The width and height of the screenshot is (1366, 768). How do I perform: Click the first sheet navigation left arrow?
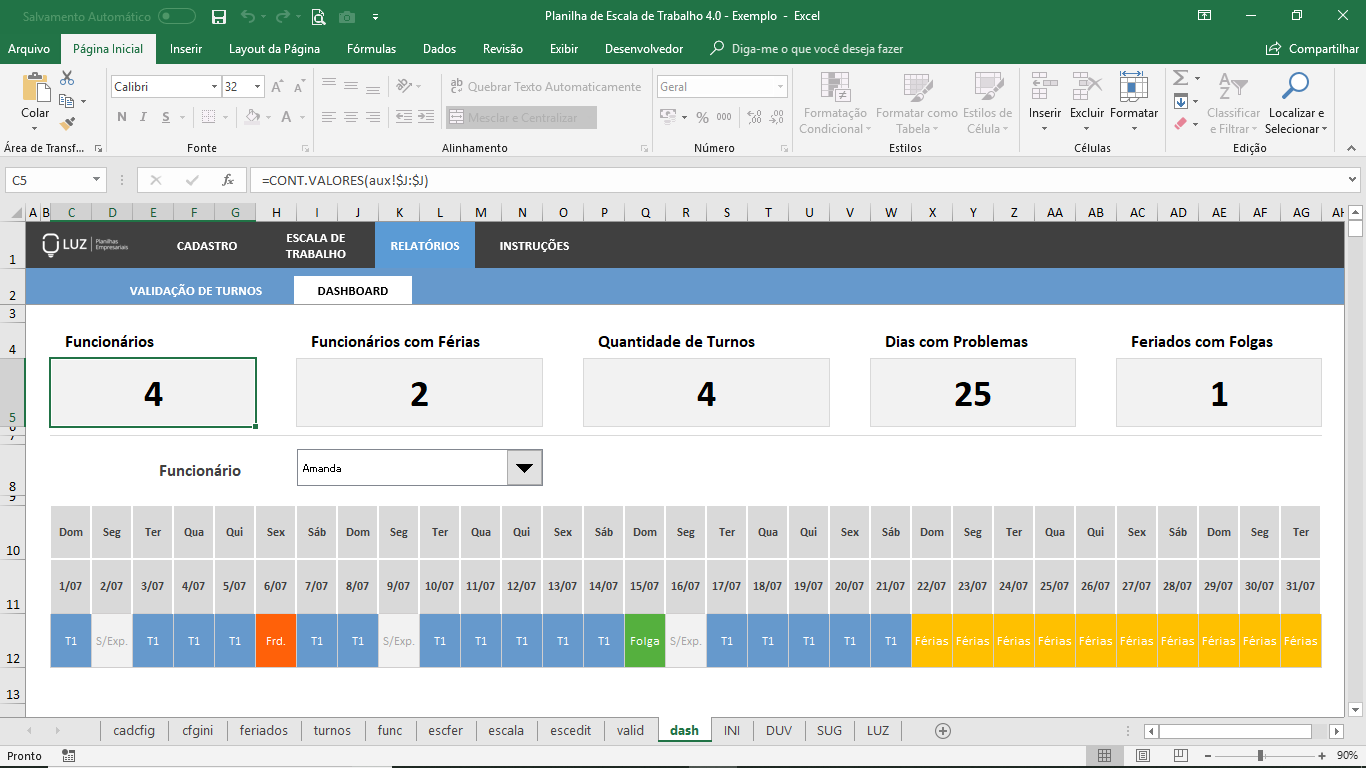[x=28, y=731]
